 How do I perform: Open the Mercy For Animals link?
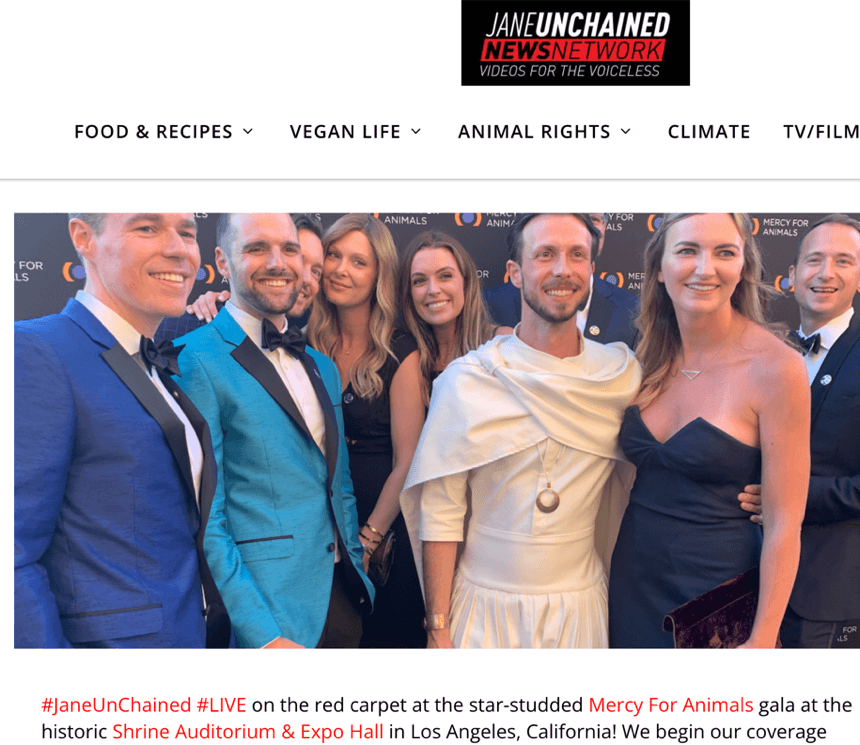670,705
